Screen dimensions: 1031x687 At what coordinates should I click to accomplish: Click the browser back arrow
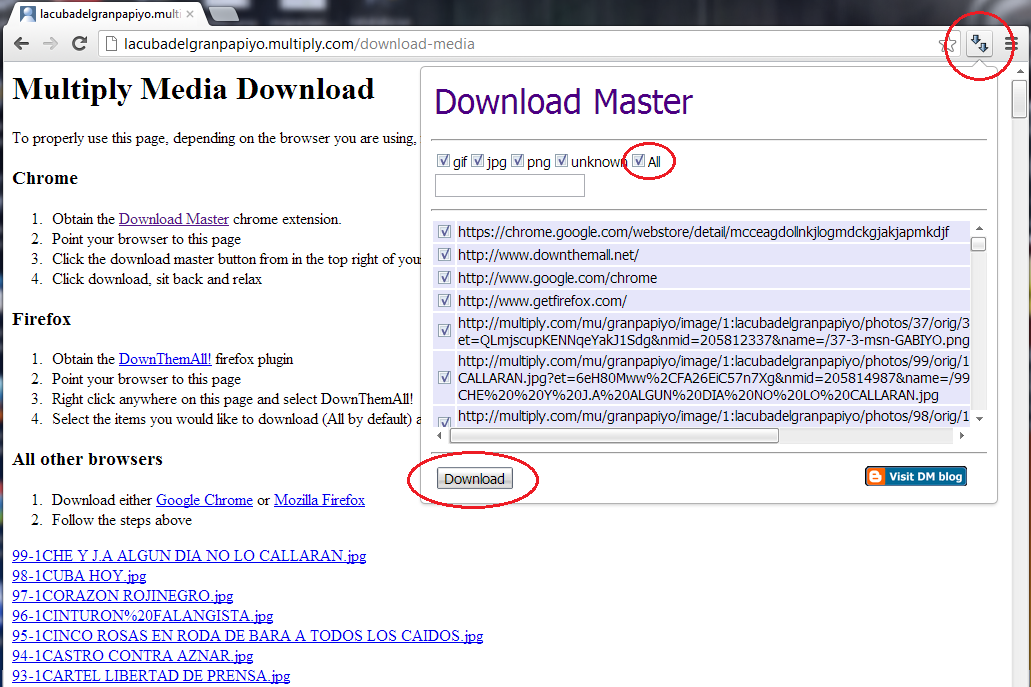click(22, 44)
